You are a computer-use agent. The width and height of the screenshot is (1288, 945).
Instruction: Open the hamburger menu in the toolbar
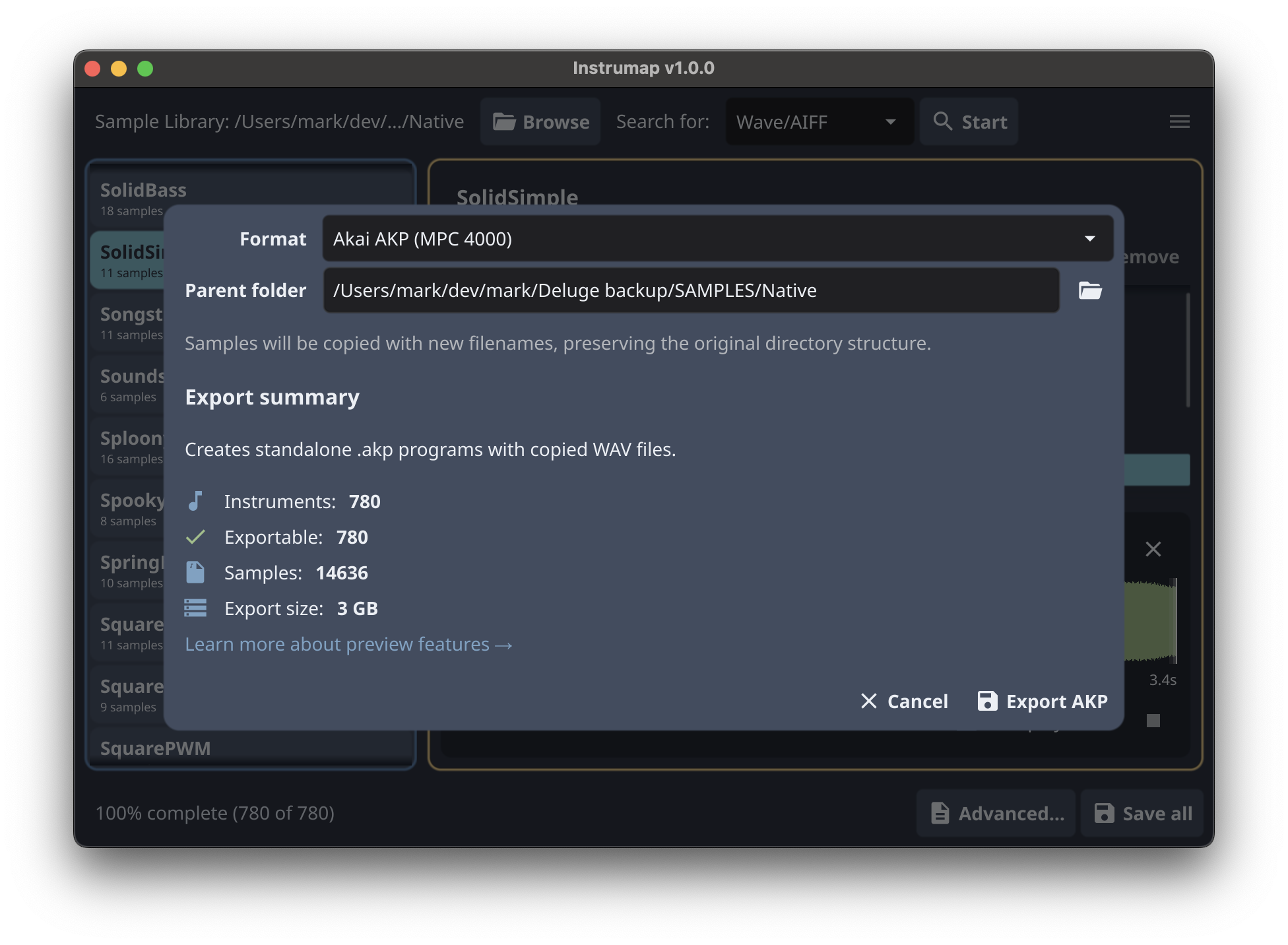(x=1179, y=121)
